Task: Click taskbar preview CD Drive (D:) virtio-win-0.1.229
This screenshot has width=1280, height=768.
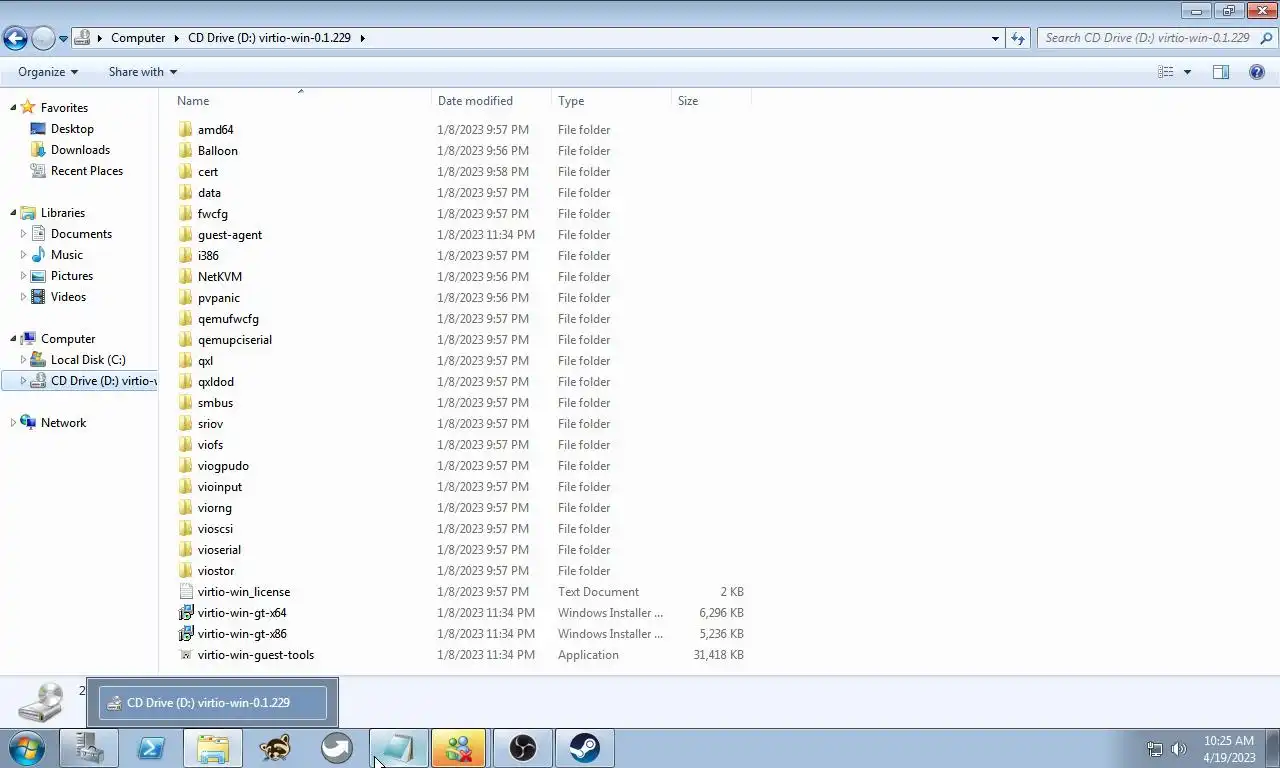Action: 212,702
